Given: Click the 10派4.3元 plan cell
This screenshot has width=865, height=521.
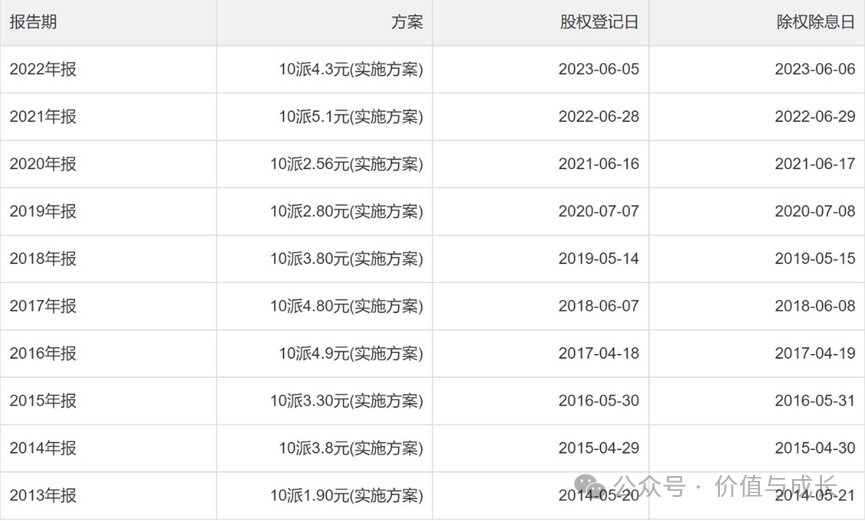Looking at the screenshot, I should tap(351, 69).
